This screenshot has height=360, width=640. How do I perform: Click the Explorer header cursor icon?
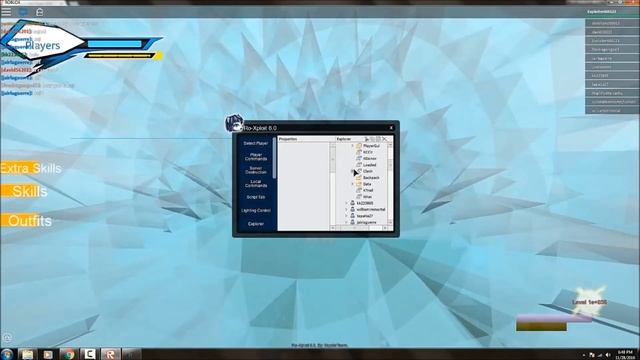[367, 139]
